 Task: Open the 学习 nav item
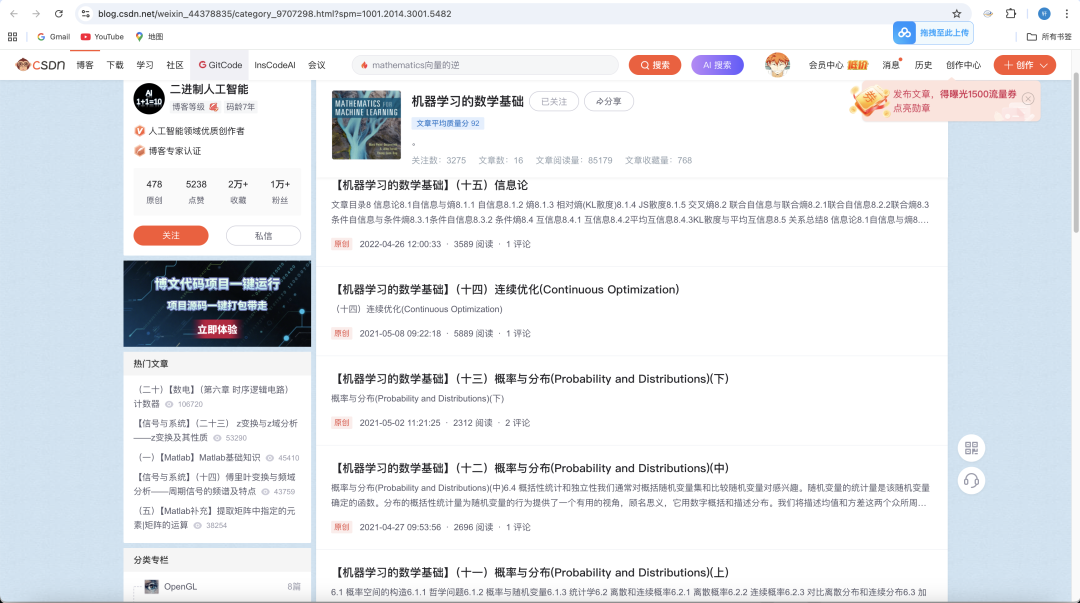[x=145, y=65]
